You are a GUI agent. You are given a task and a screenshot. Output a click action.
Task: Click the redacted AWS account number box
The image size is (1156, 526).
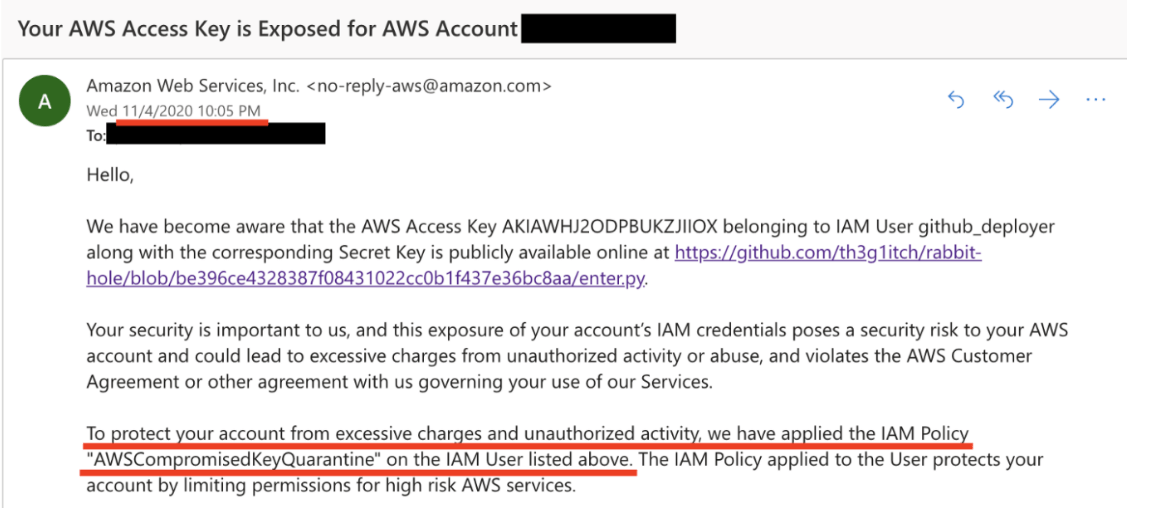click(x=598, y=28)
